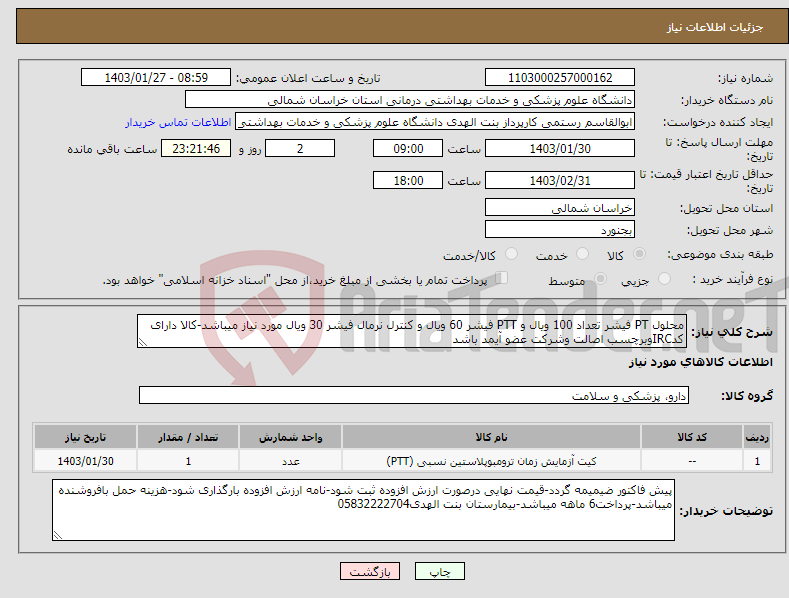
Task: Click the شماره نیاز label
Action: point(745,79)
